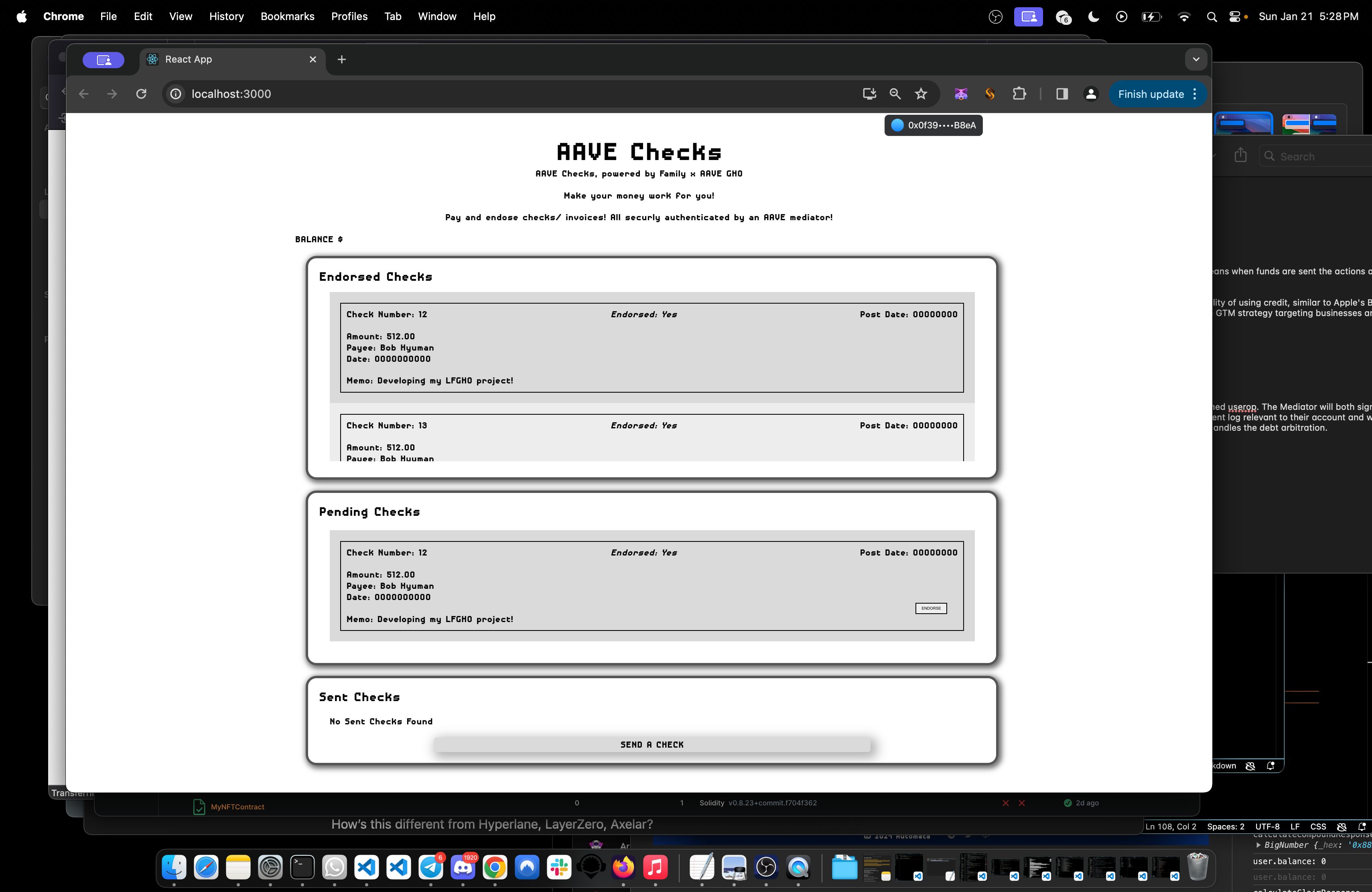This screenshot has height=892, width=1372.
Task: Click the share icon in background window
Action: (x=1240, y=155)
